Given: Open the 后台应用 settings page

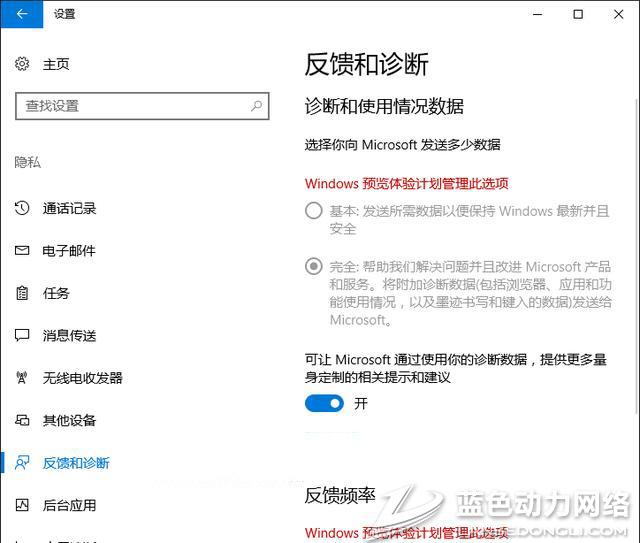Looking at the screenshot, I should (69, 505).
